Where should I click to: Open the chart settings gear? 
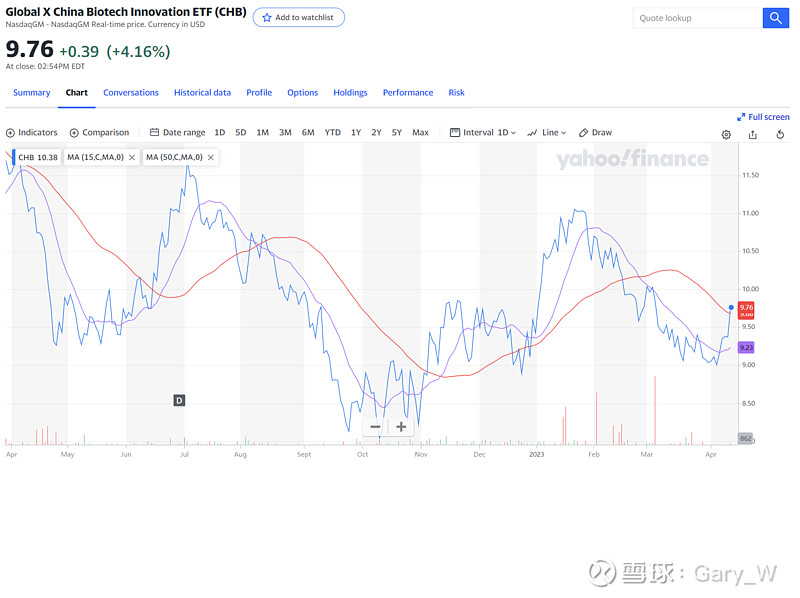coord(726,134)
